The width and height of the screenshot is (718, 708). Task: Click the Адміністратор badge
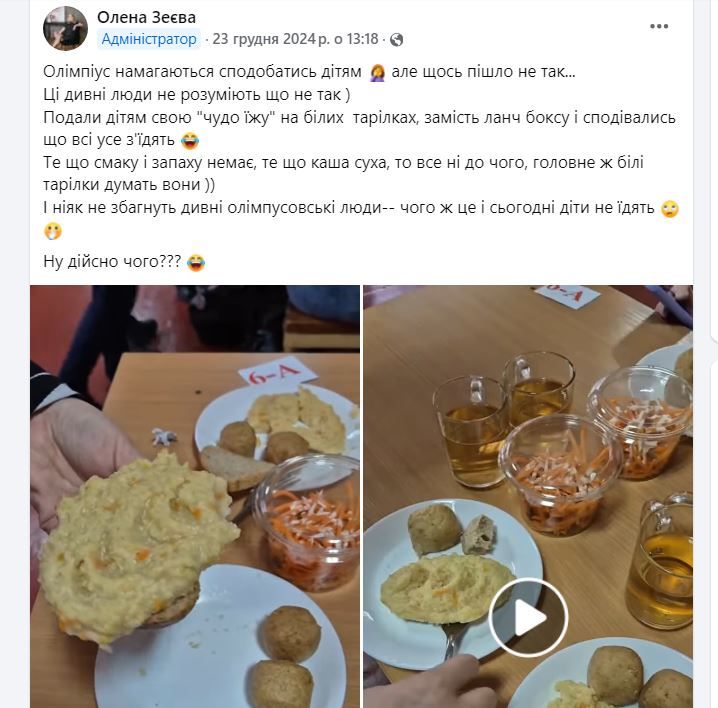coord(149,39)
